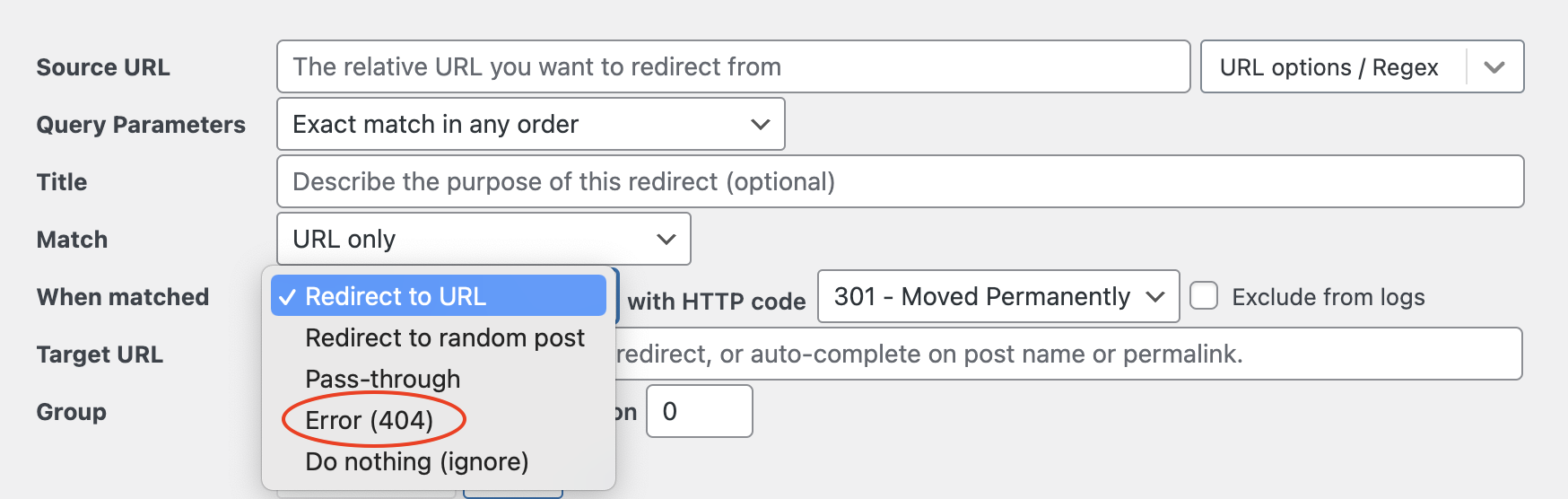
Task: Enable the 'Exclude from logs' checkbox
Action: 1204,296
